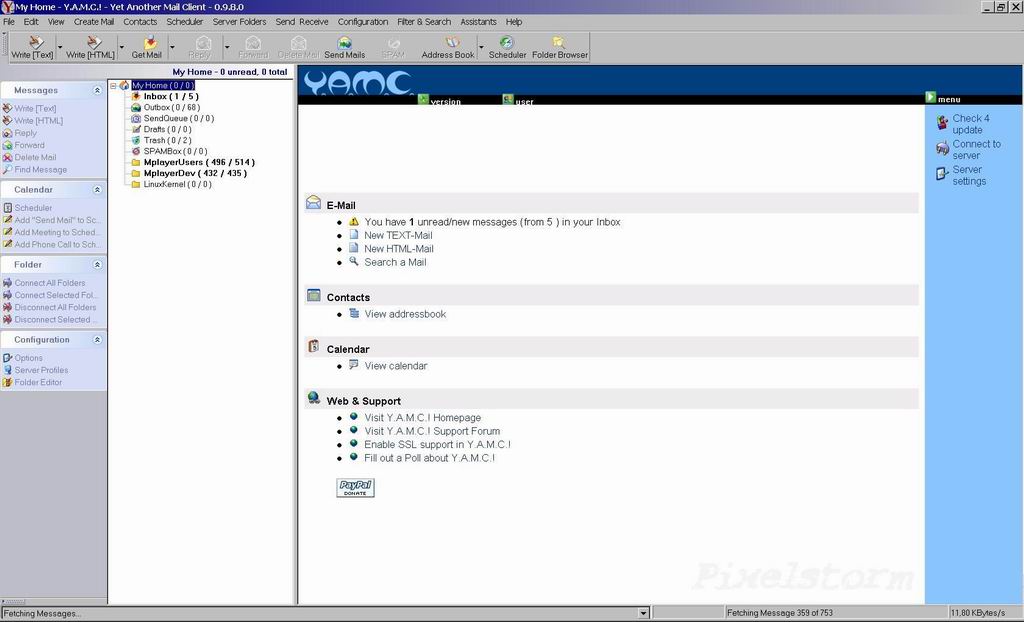
Task: Select Outbox ( 0 / 68 ) folder
Action: pyautogui.click(x=172, y=107)
